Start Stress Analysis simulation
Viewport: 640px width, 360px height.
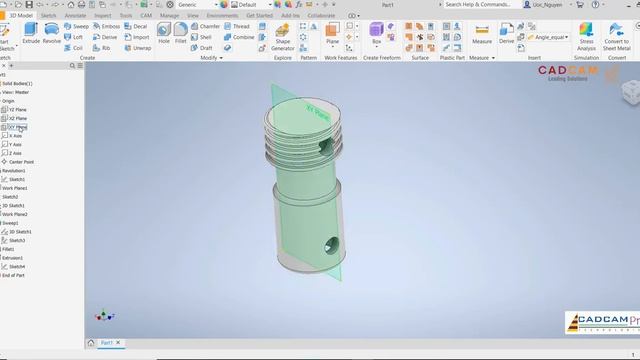coord(587,37)
